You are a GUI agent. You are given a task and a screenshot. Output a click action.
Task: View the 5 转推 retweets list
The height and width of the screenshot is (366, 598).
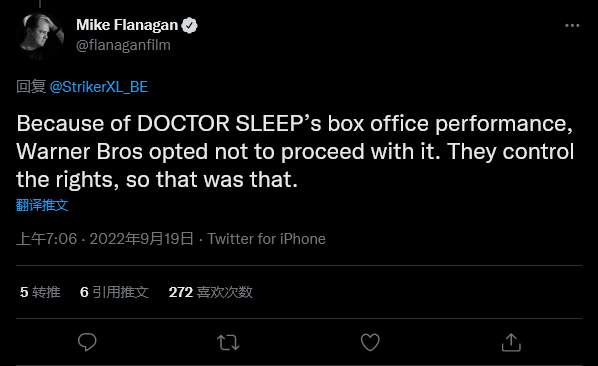pos(40,292)
